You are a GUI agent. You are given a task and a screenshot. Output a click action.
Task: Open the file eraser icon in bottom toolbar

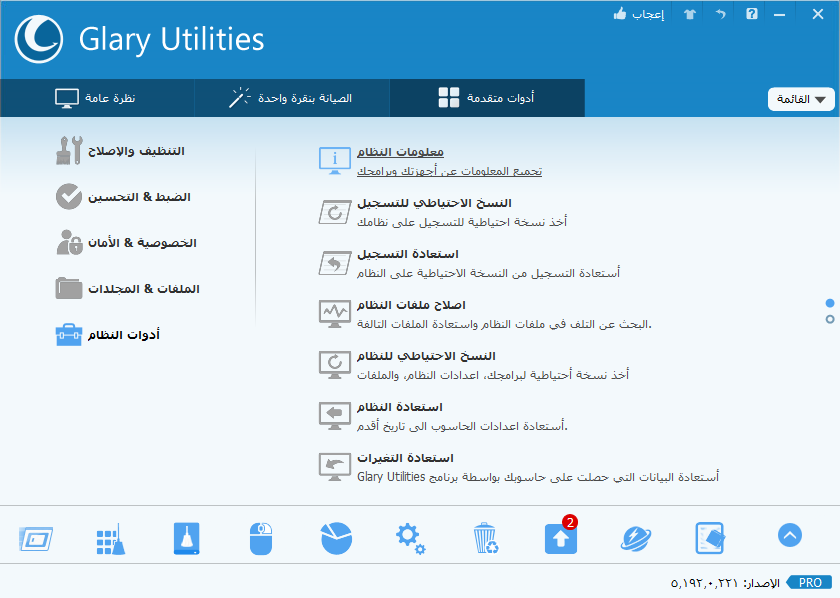point(710,538)
